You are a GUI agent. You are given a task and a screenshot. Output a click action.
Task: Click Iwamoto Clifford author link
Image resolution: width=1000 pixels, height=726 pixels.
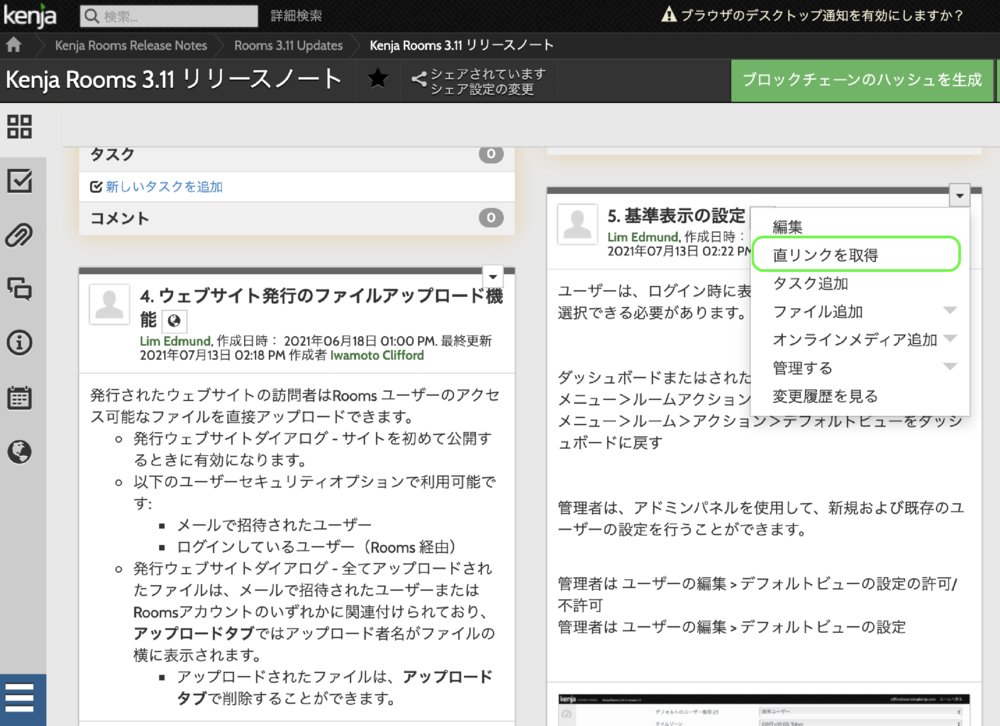coord(377,355)
